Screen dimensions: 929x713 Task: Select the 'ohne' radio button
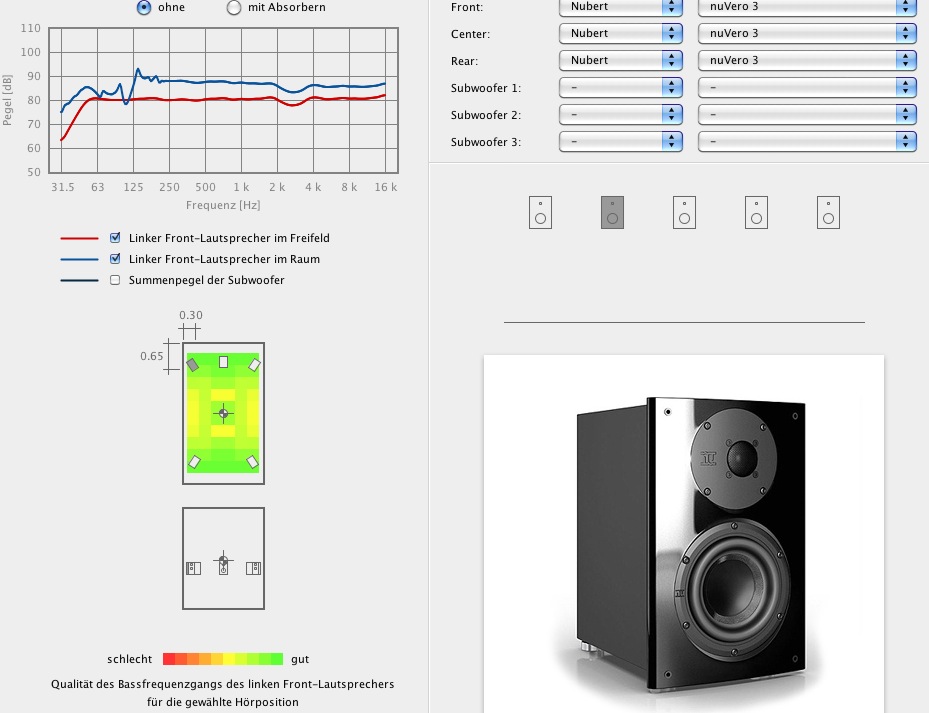(x=144, y=8)
